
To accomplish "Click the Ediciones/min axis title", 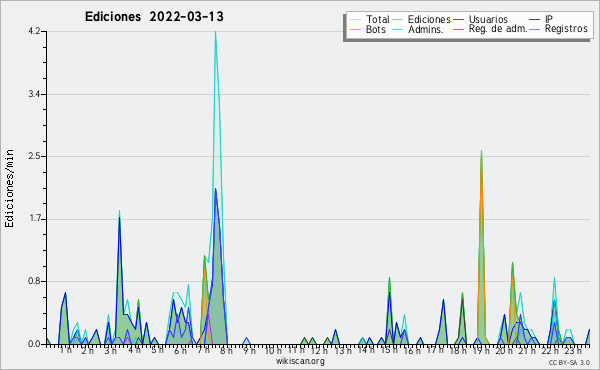I will pyautogui.click(x=9, y=188).
